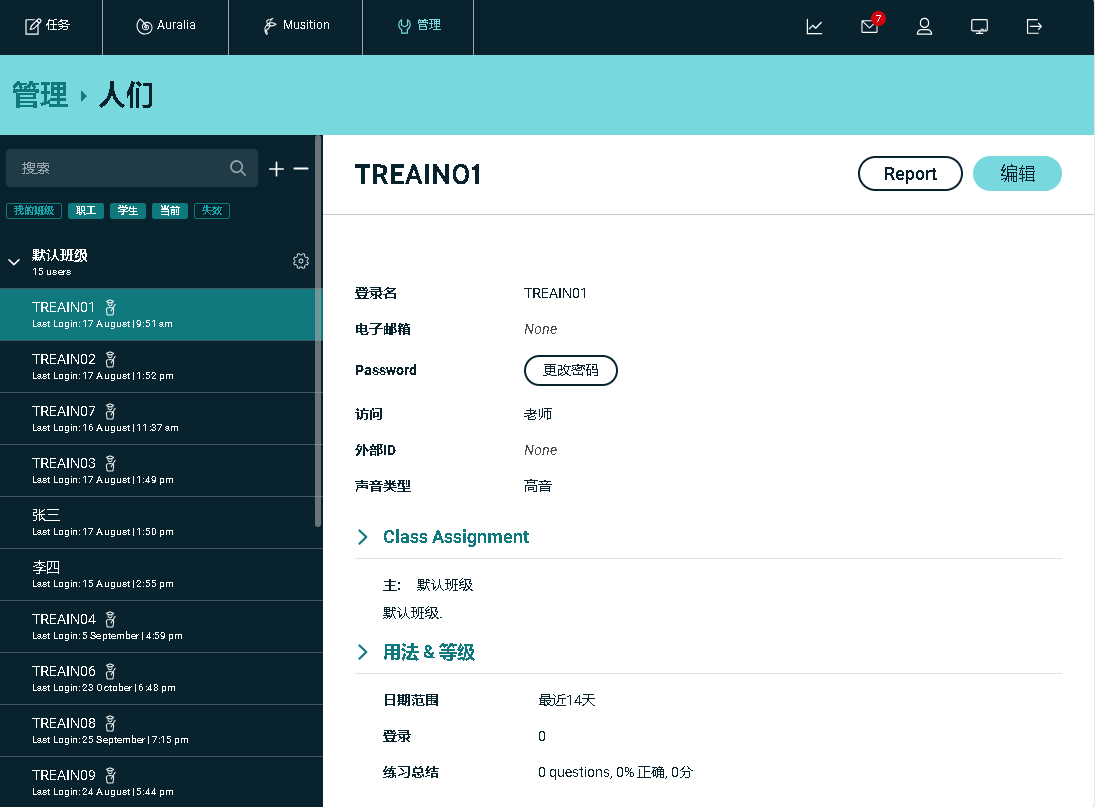
Task: Select the 最近14天 date range value
Action: coord(566,700)
